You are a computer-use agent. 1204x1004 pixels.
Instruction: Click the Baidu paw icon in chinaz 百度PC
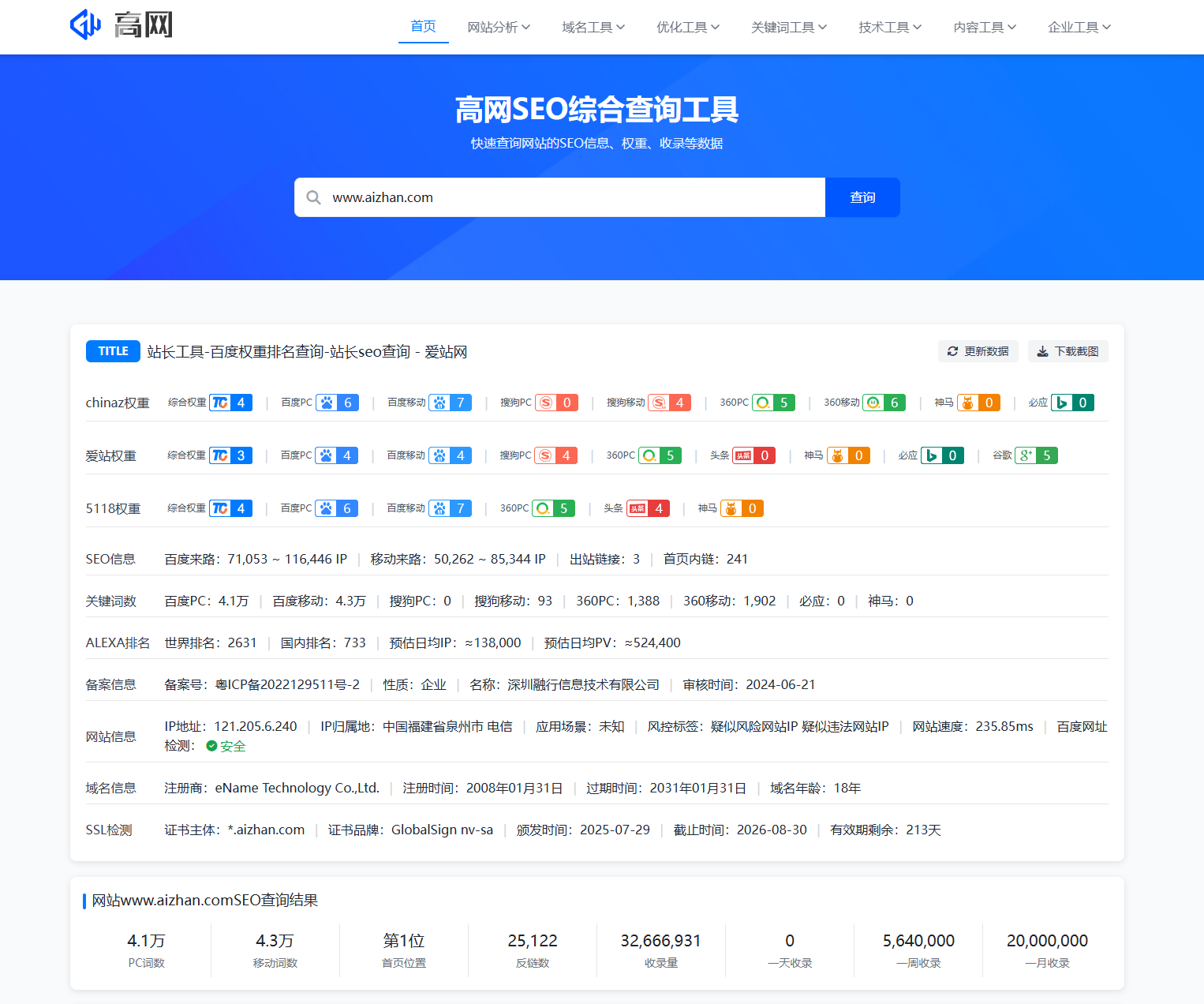(x=327, y=403)
